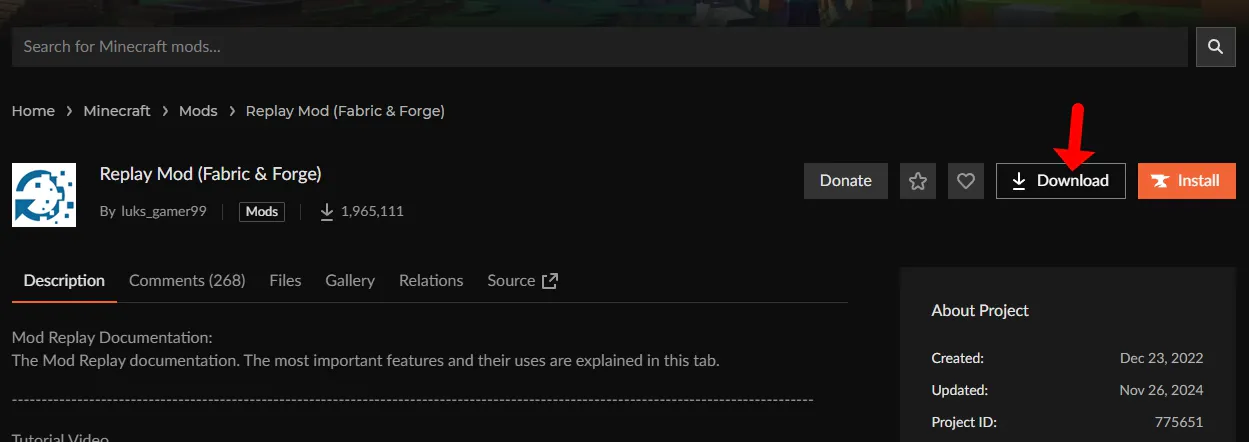
Task: Like the mod with the heart icon
Action: [966, 181]
